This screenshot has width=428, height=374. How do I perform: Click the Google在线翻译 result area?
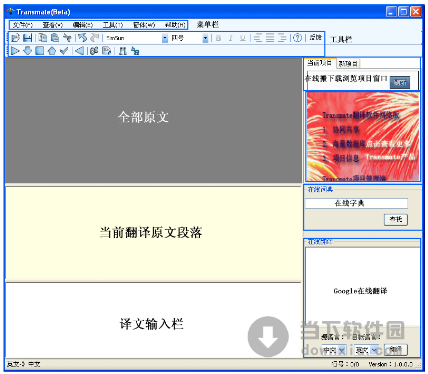click(363, 287)
